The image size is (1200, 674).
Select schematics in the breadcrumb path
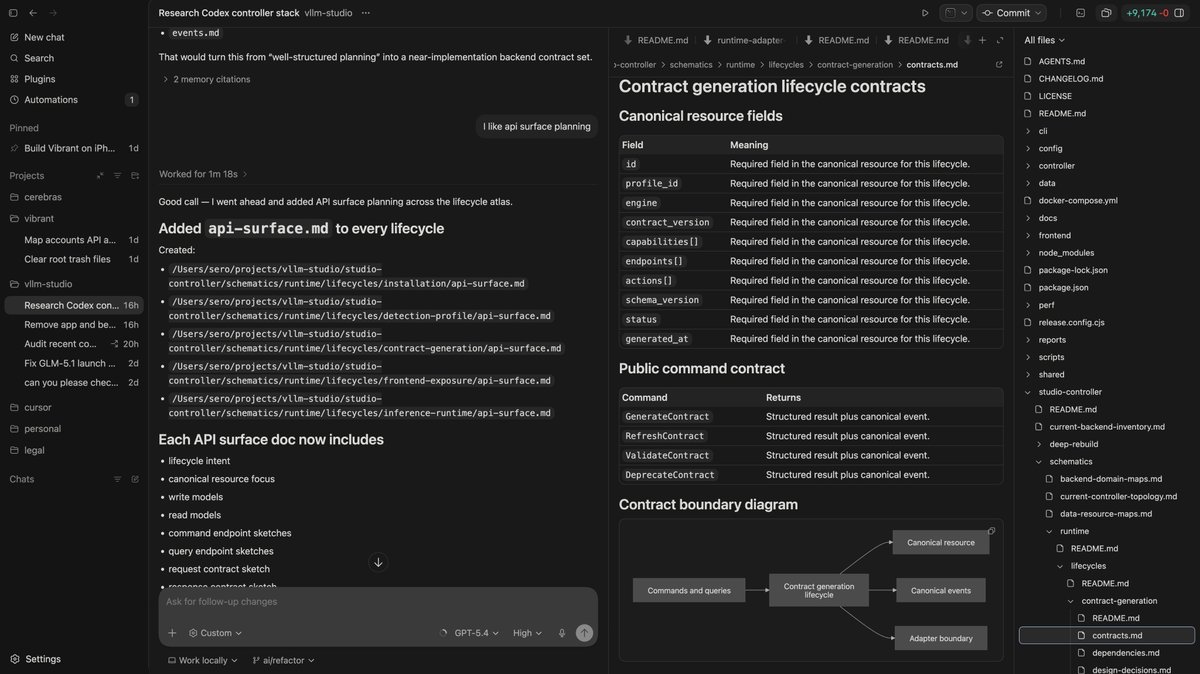[691, 64]
